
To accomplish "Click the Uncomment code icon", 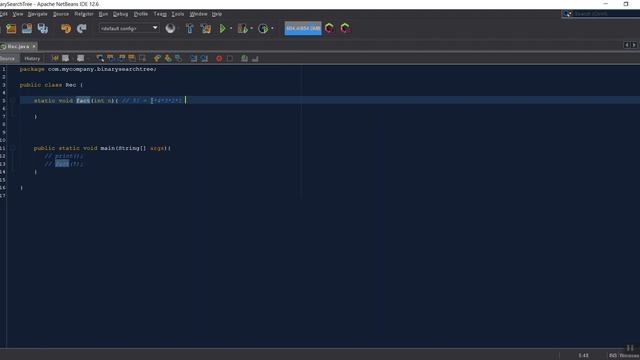I will coord(255,58).
